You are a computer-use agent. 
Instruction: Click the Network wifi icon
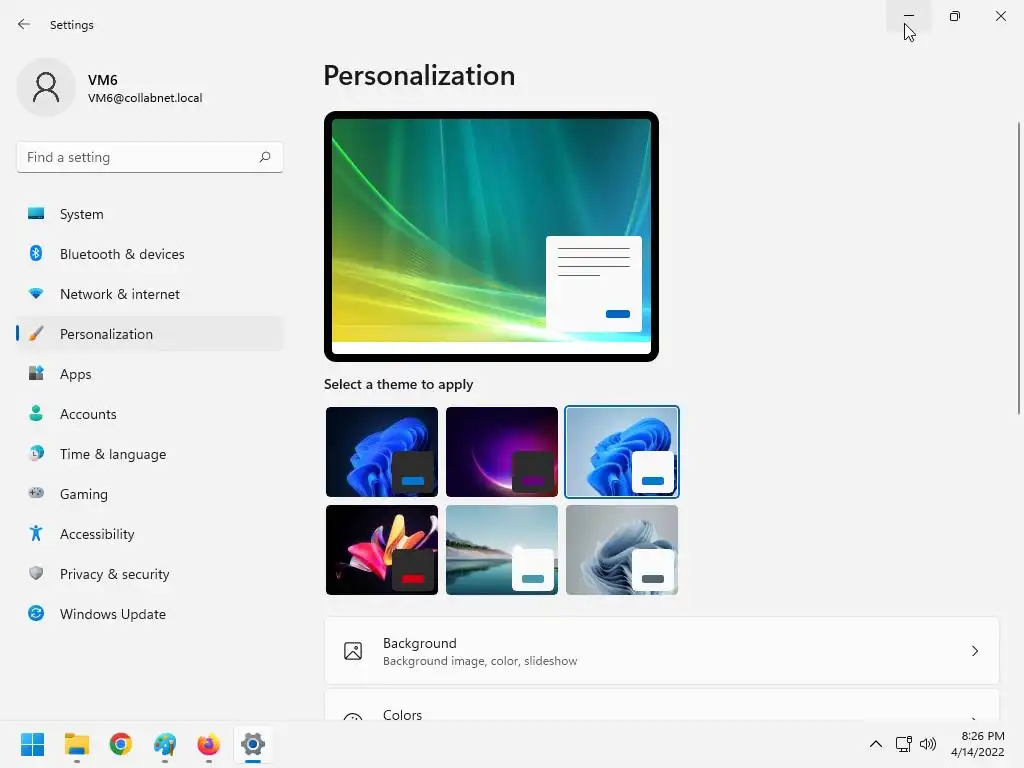tap(36, 294)
